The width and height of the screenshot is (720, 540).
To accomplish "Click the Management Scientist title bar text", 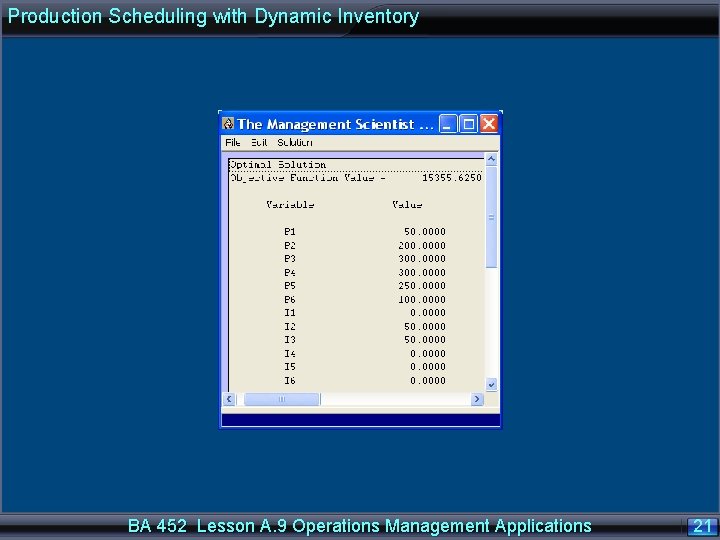I will 335,124.
